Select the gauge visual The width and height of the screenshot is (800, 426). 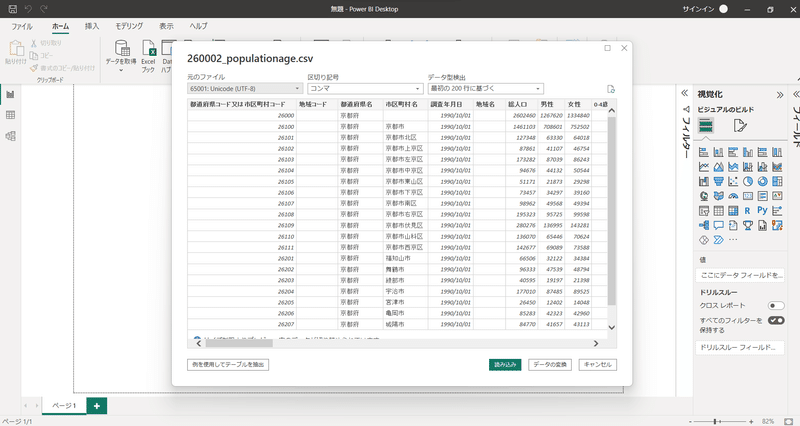733,196
